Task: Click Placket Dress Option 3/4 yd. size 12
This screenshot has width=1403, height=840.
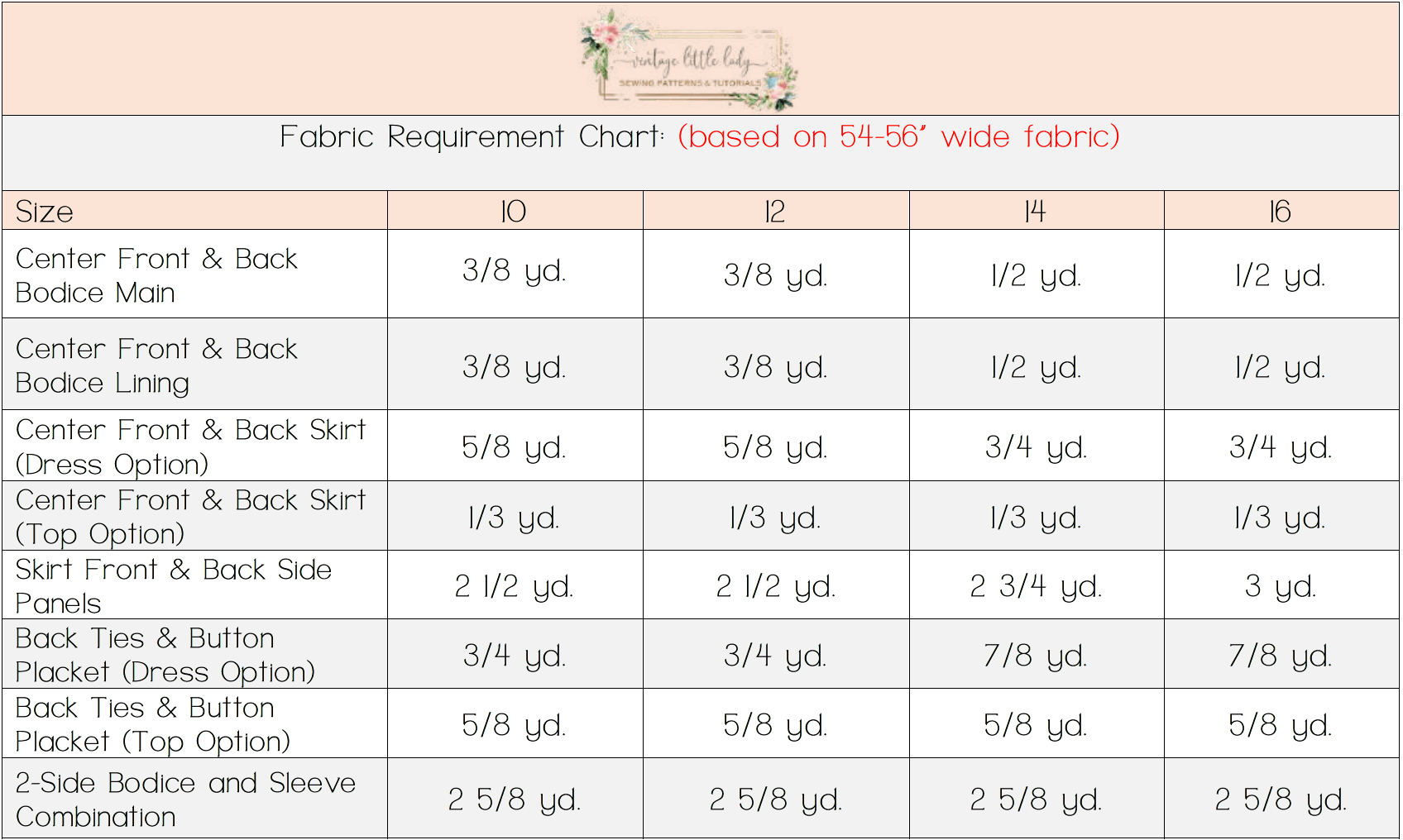Action: point(775,656)
